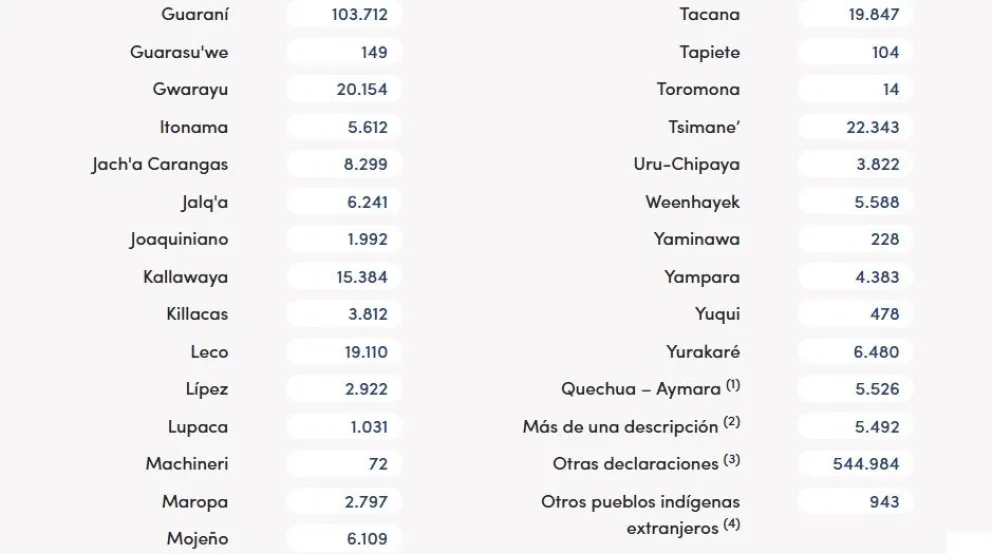
Task: Select the Weenhayek label
Action: (x=693, y=202)
